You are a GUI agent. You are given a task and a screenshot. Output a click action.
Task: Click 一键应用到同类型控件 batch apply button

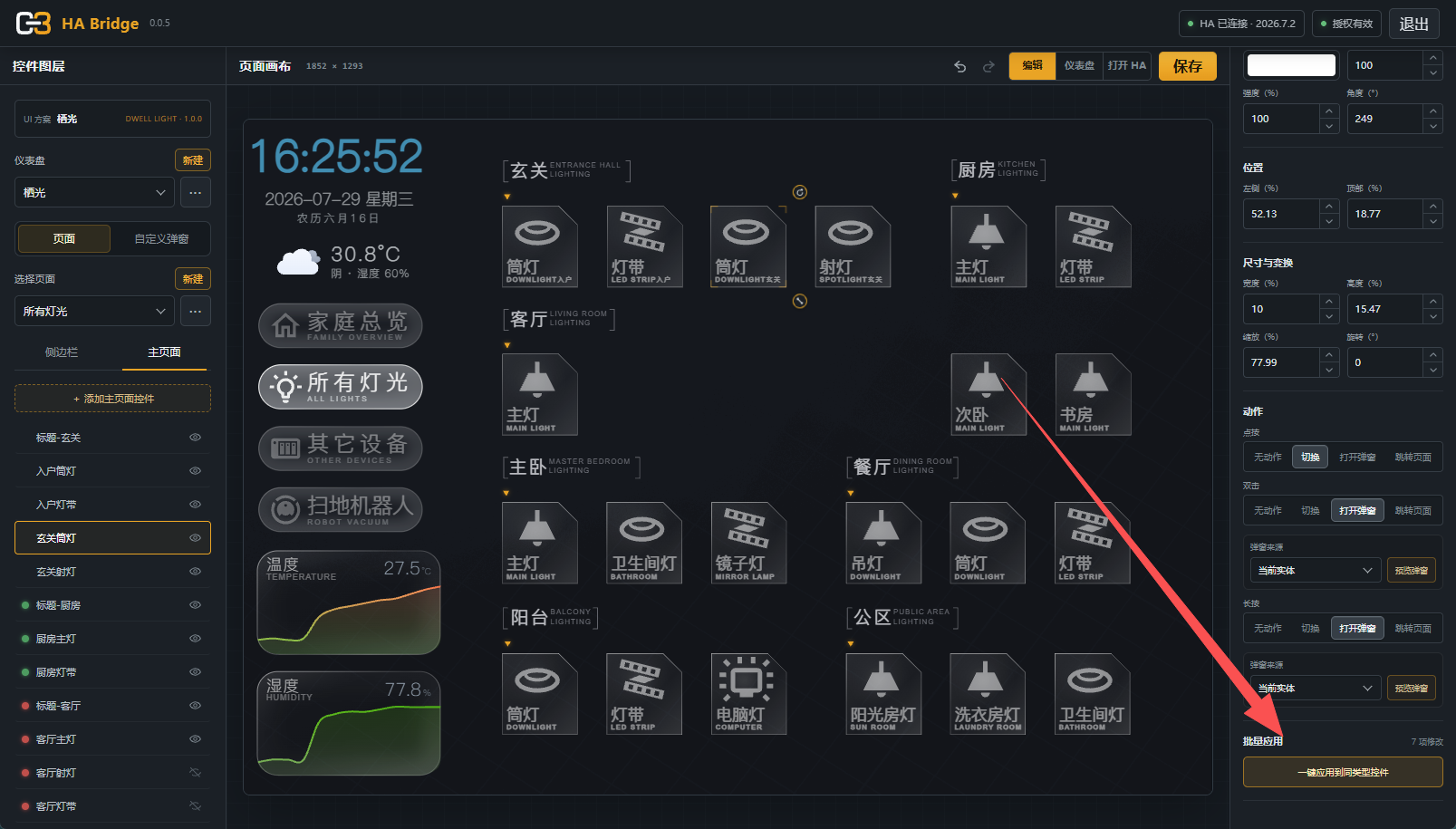click(x=1343, y=773)
